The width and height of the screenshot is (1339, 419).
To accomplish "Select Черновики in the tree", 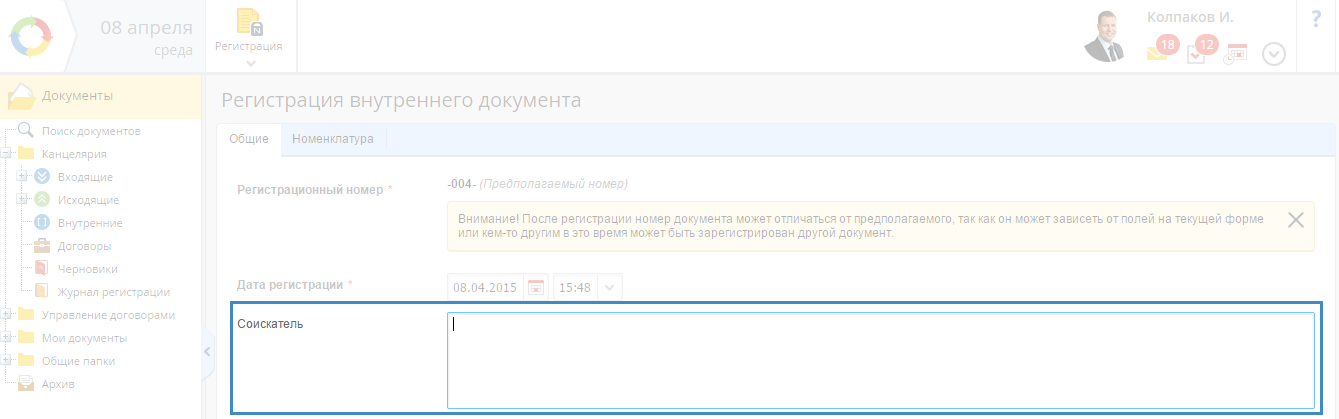I will [x=87, y=269].
